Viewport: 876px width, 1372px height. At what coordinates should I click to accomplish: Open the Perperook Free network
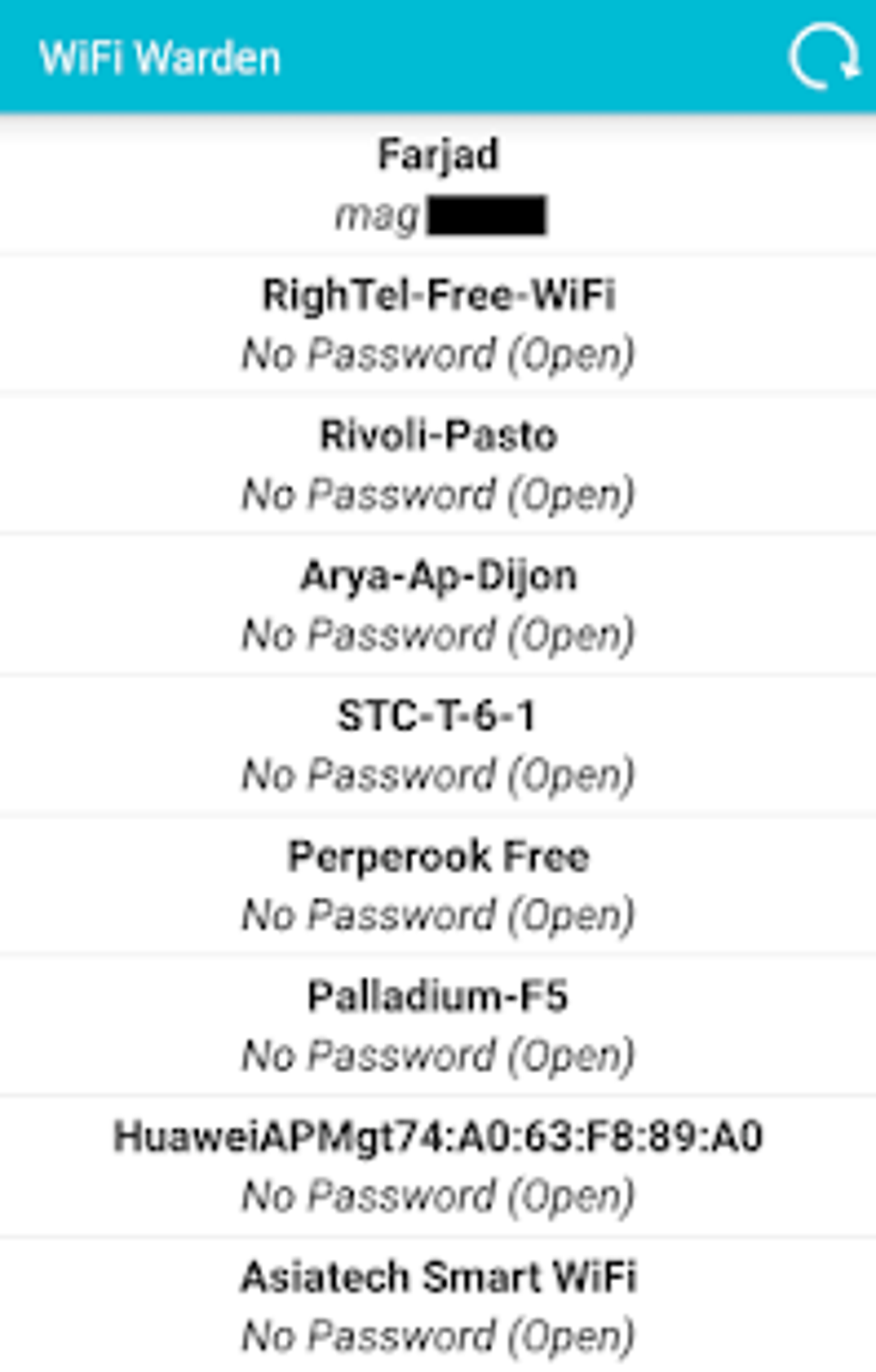pos(438,856)
